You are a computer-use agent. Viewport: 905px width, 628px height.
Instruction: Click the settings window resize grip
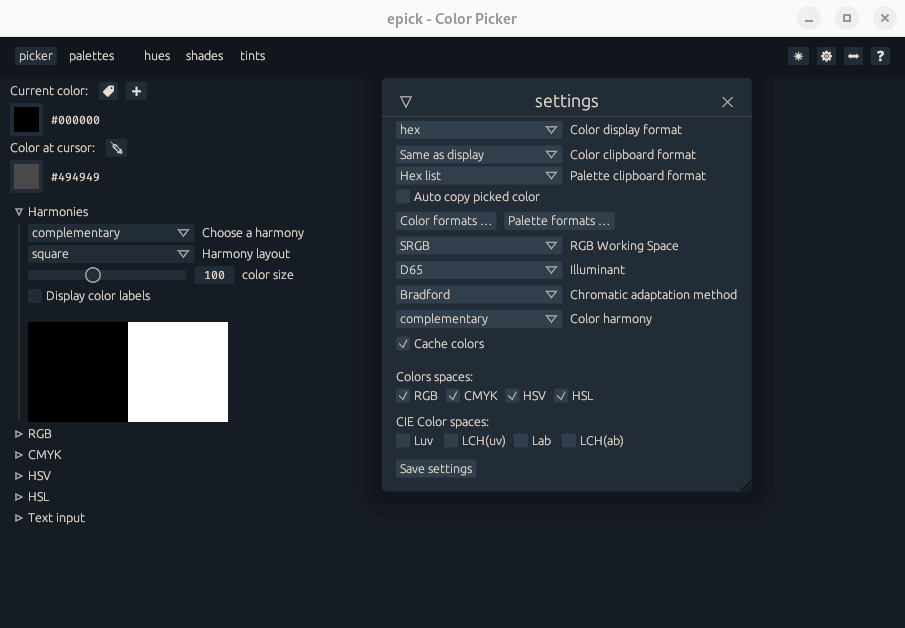pos(745,485)
